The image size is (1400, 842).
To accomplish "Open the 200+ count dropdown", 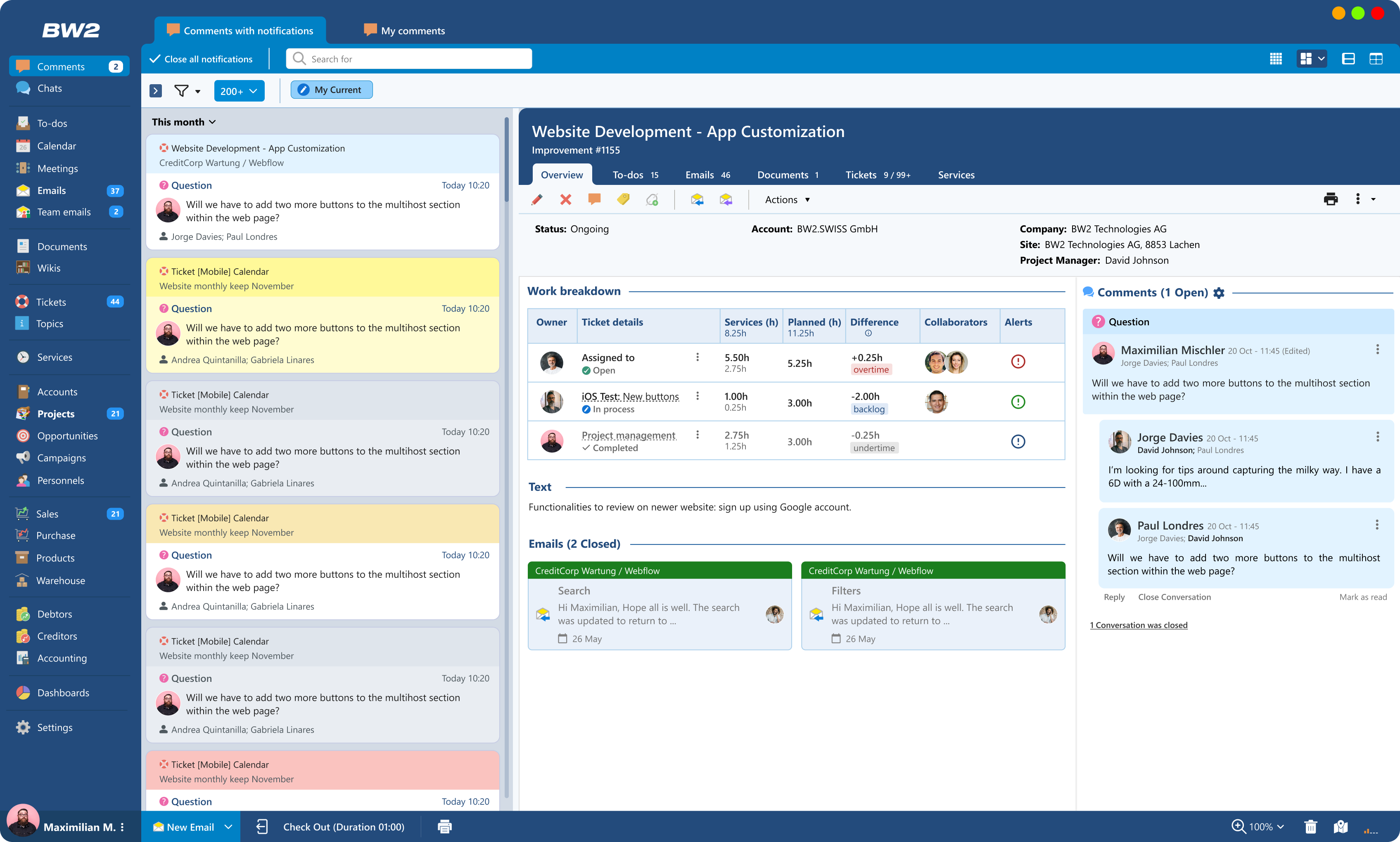I will [x=239, y=91].
